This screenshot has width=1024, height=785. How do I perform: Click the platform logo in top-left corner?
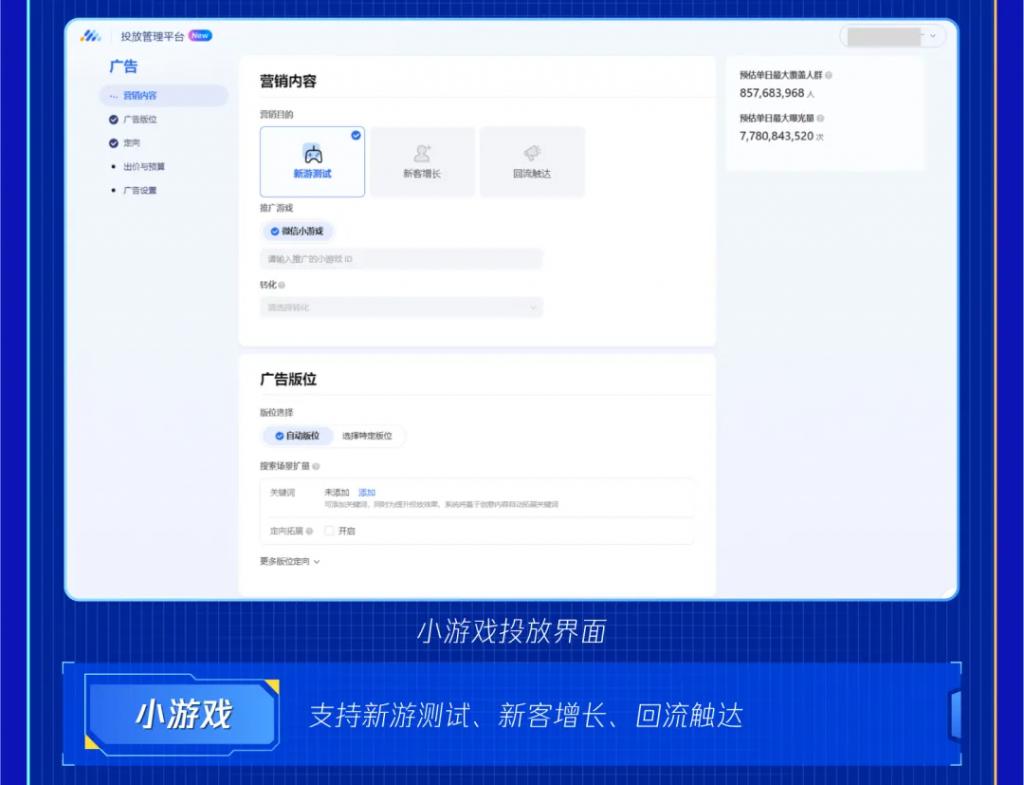point(91,36)
